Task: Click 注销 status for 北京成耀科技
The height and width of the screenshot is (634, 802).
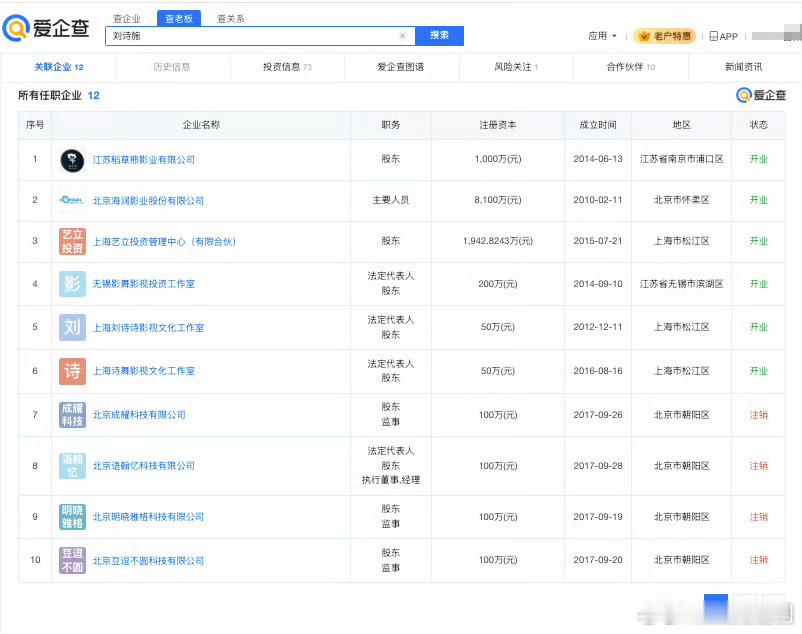Action: coord(759,415)
